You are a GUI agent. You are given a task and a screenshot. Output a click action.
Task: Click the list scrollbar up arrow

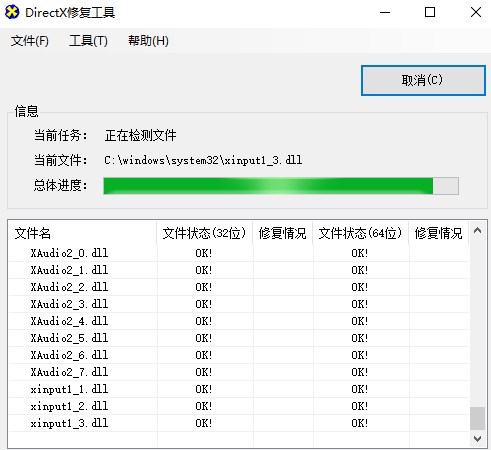(x=477, y=230)
